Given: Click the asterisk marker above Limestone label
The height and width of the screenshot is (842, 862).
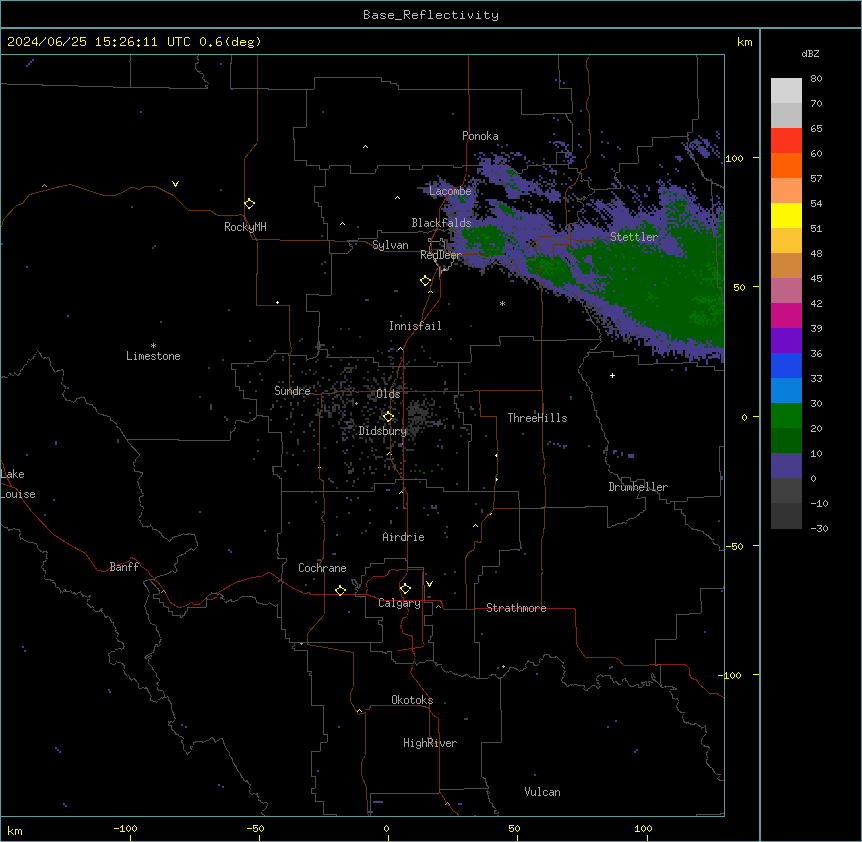Looking at the screenshot, I should click(x=153, y=346).
